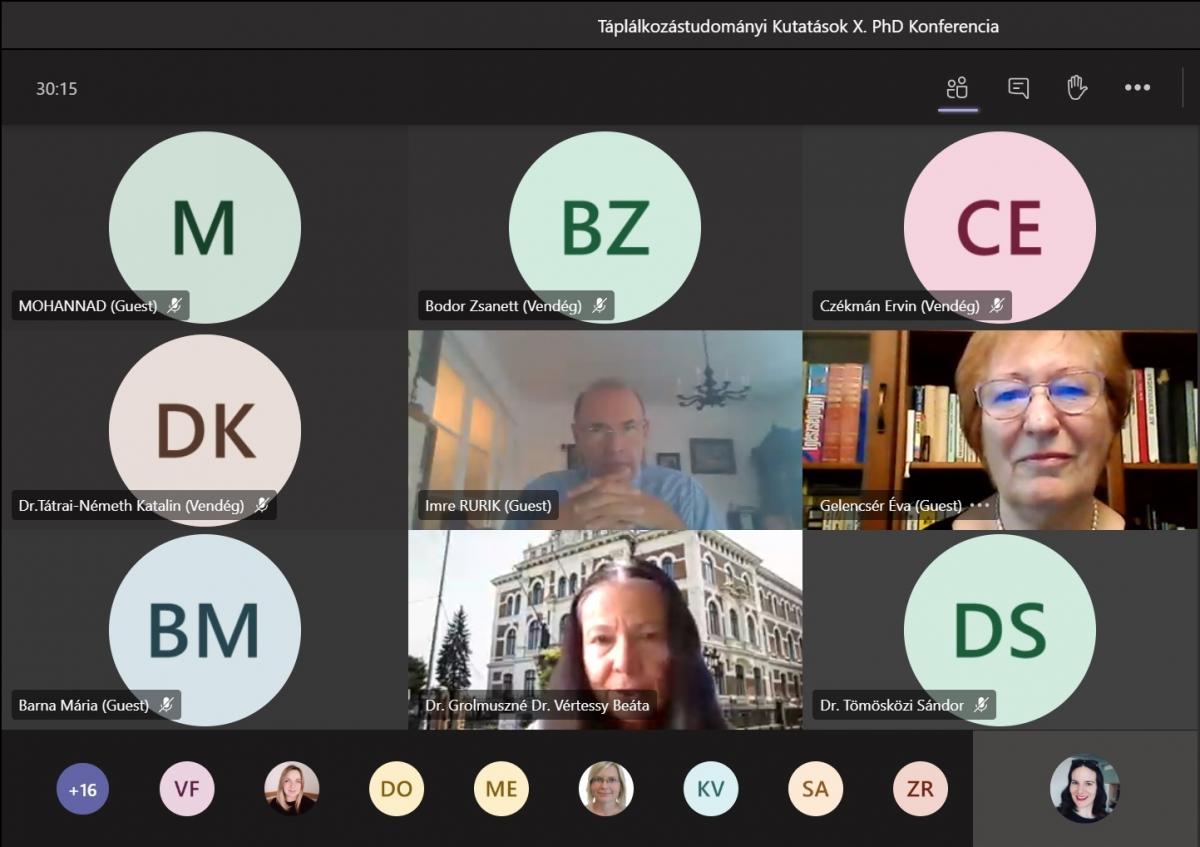Show the +16 additional participants
Screen dimensions: 1200x847
82,790
